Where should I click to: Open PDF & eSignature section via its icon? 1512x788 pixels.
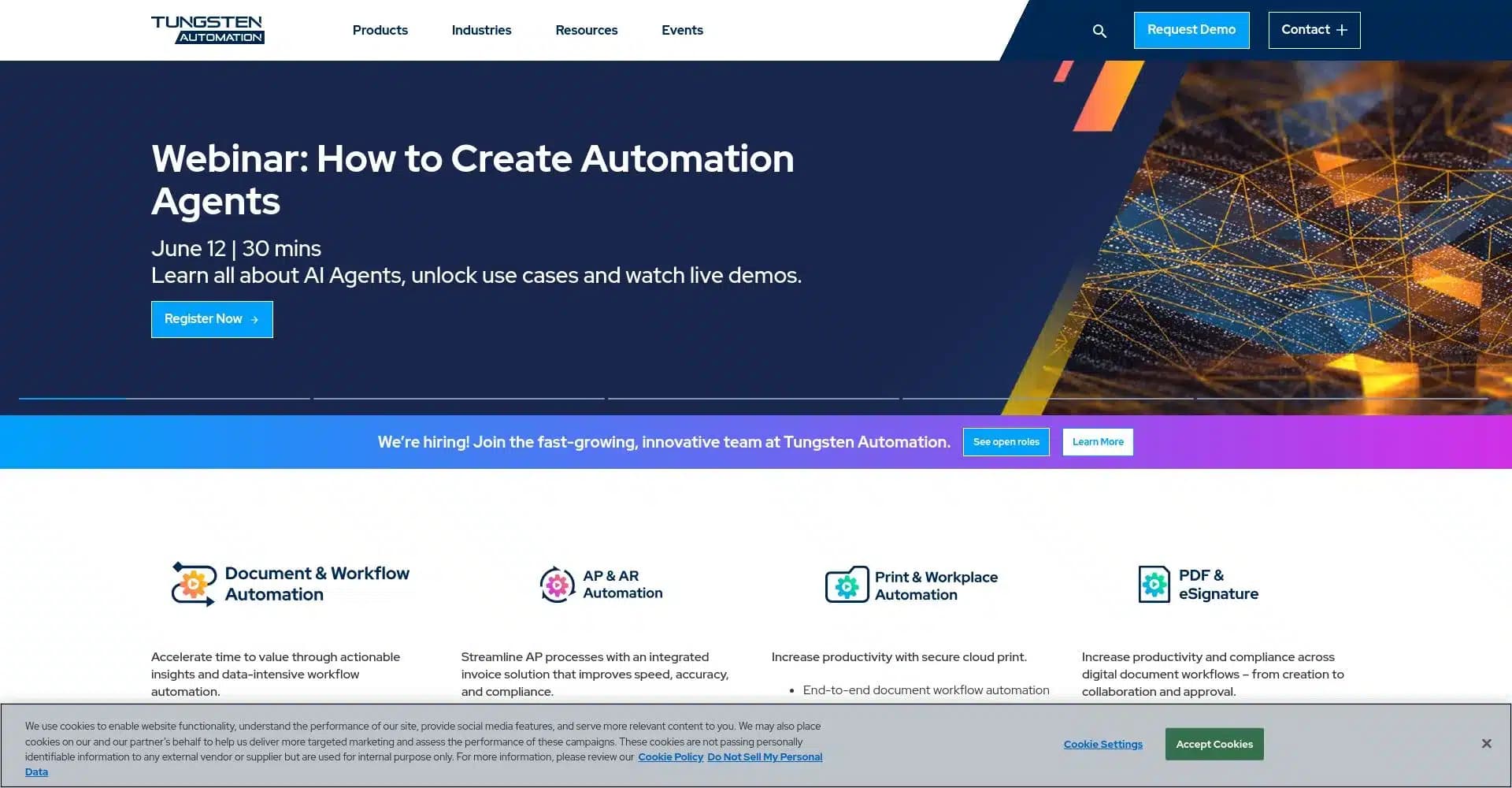1154,584
